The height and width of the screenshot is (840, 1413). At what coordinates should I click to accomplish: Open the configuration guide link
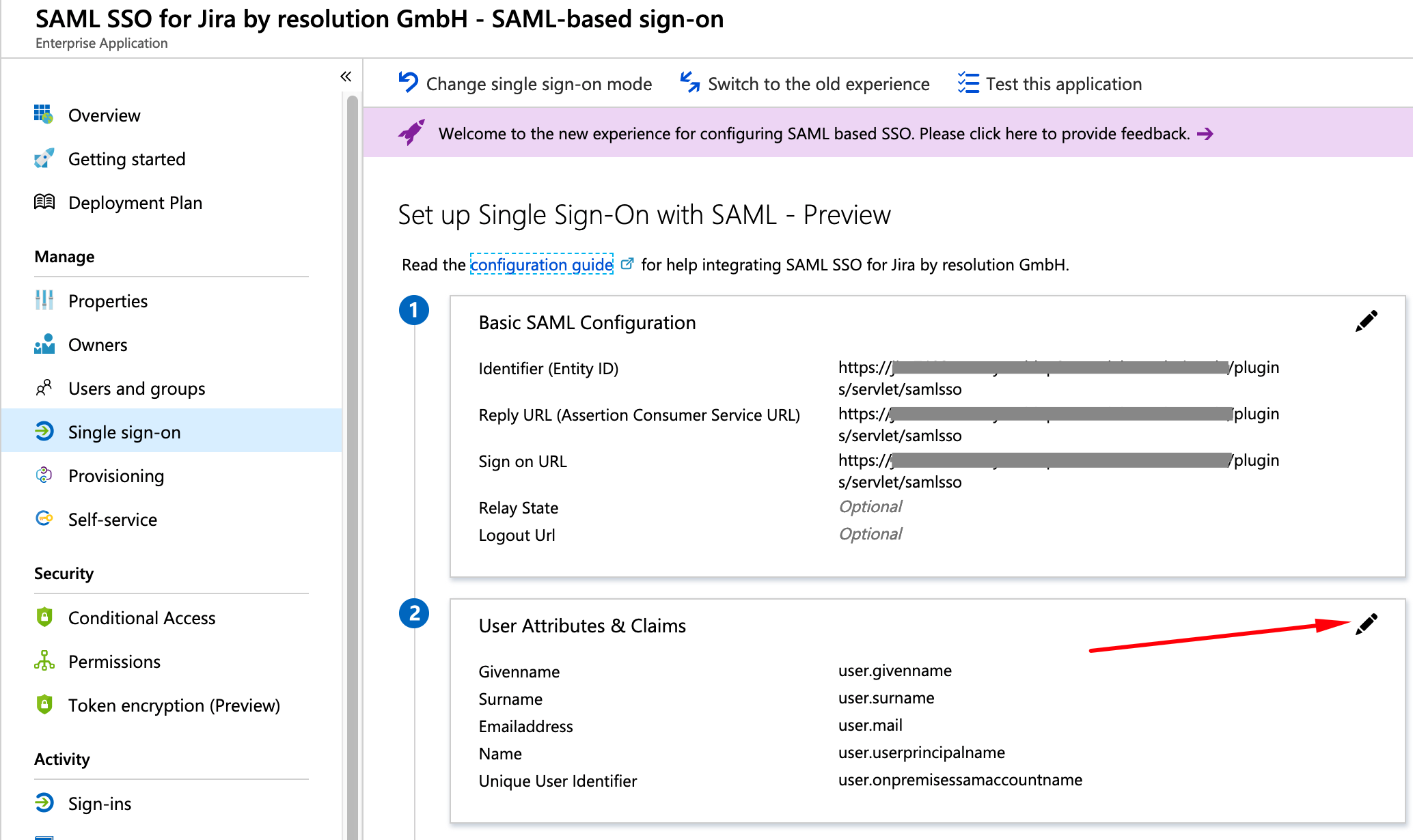pyautogui.click(x=542, y=264)
